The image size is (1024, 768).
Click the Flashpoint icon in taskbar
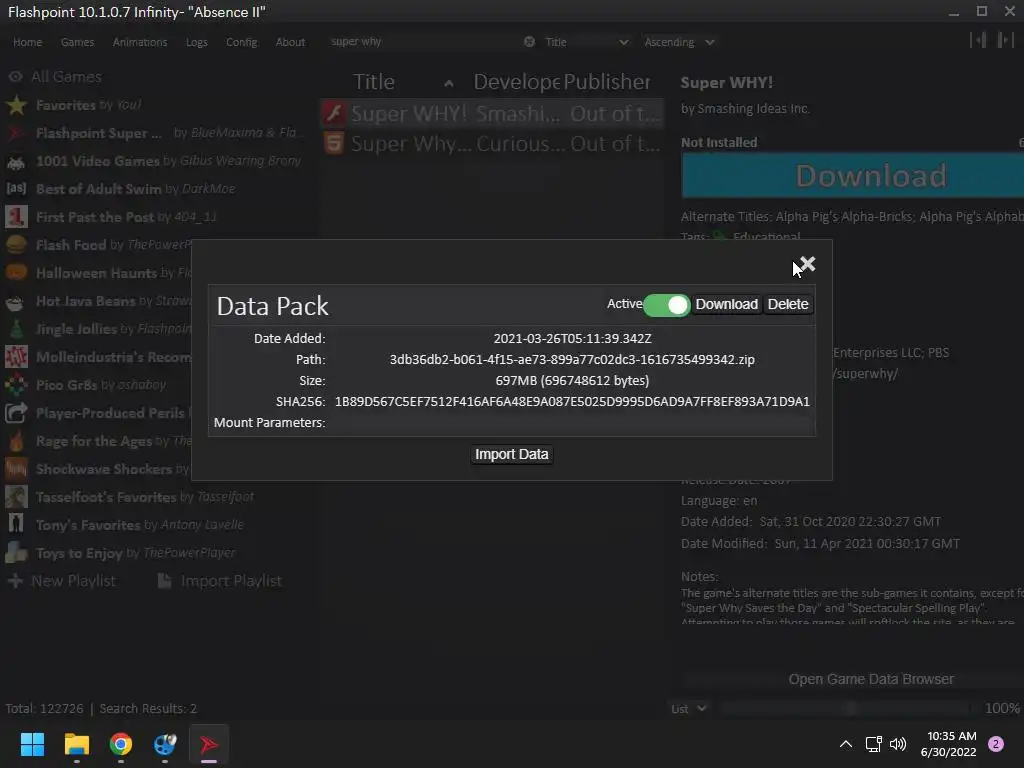(x=209, y=744)
